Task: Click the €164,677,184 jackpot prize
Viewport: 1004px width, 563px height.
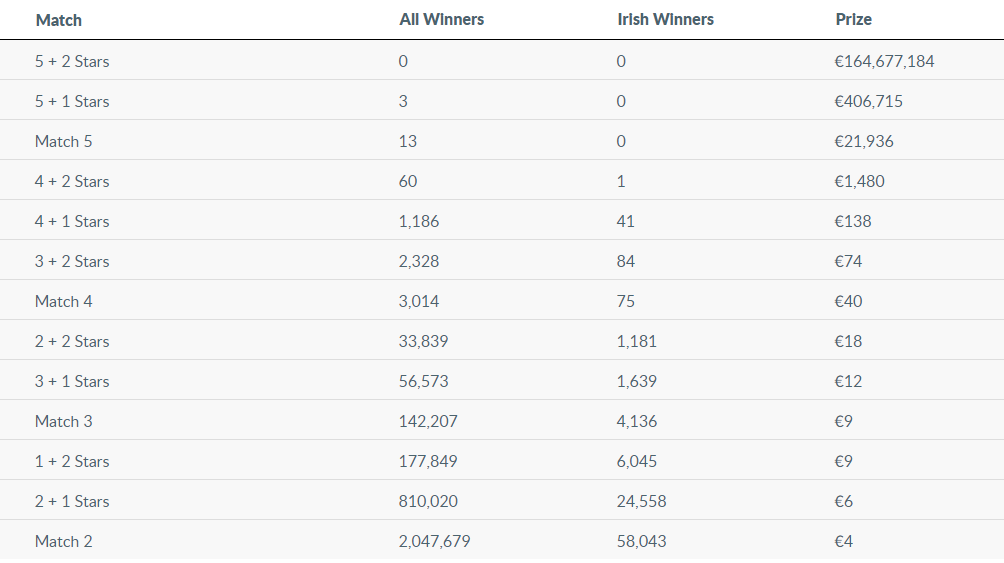Action: (884, 61)
